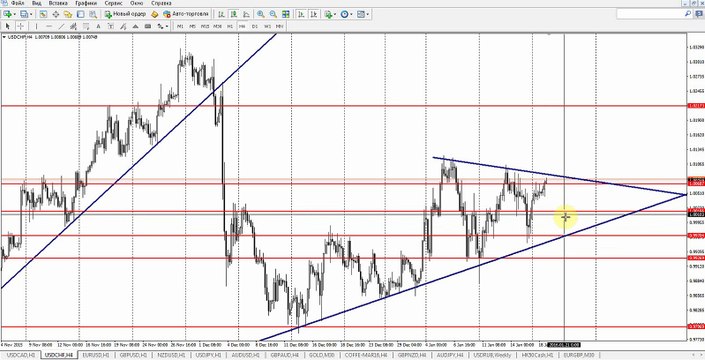The height and width of the screenshot is (360, 705).
Task: Tile chart windows icon
Action: click(x=286, y=14)
